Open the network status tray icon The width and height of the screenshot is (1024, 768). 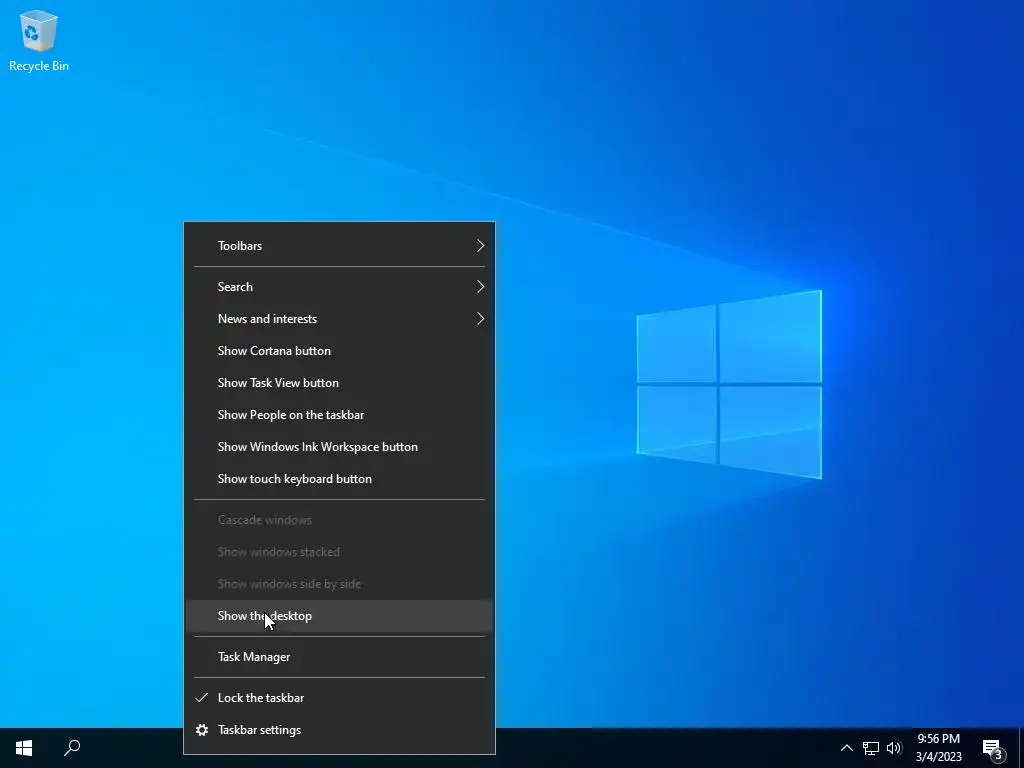click(871, 748)
